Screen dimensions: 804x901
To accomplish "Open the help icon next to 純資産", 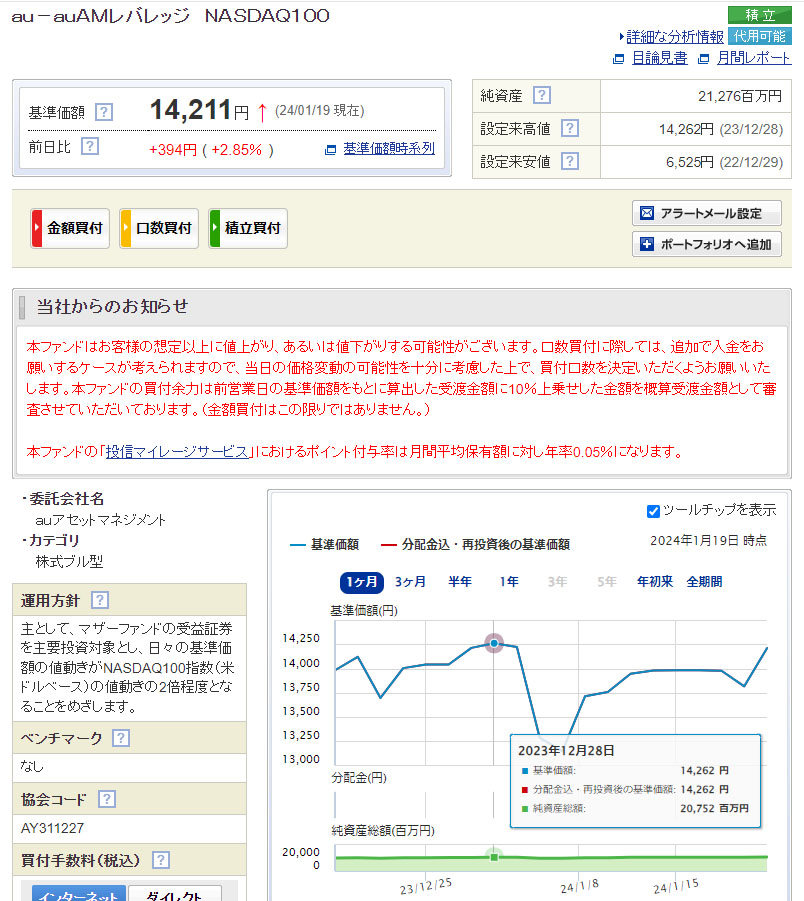I will point(542,95).
